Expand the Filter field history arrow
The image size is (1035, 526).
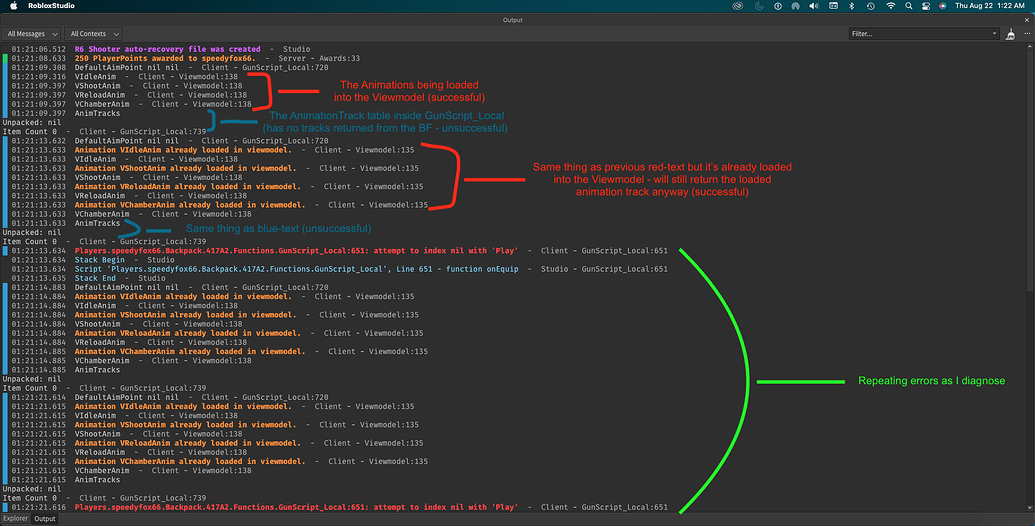[995, 34]
